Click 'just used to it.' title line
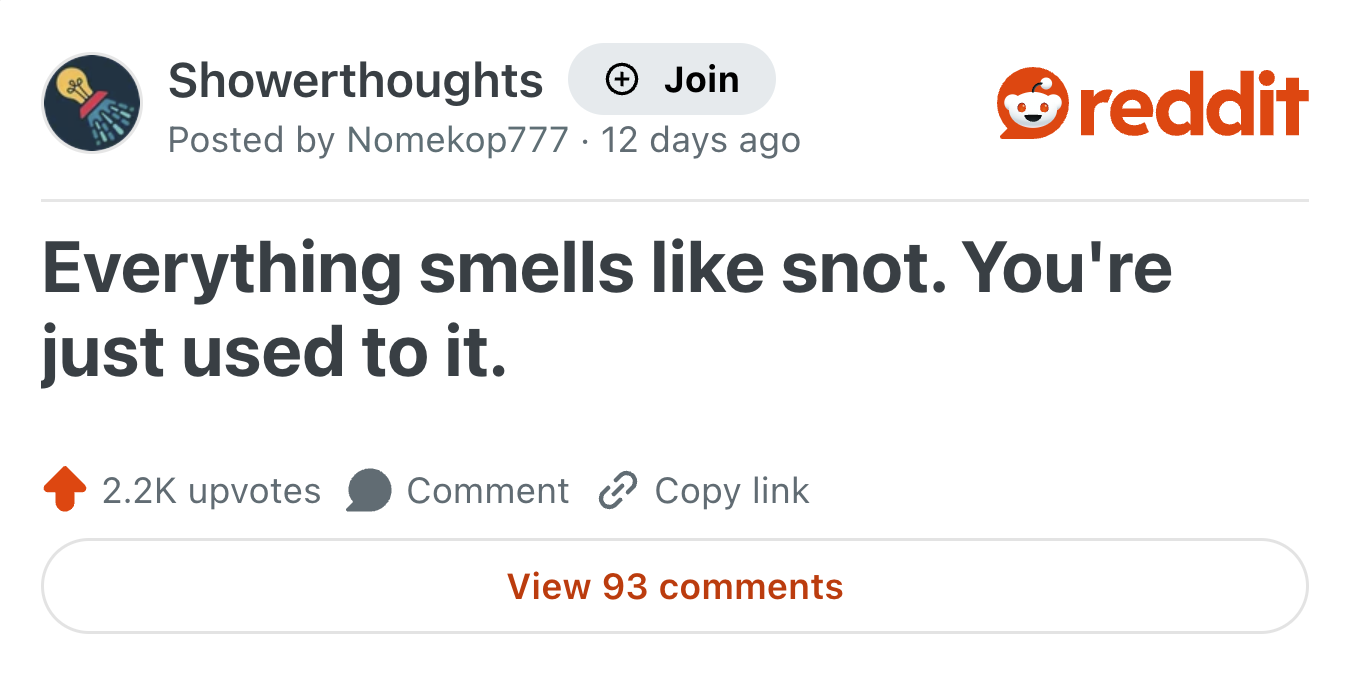Screen dimensions: 1350x700 273,354
